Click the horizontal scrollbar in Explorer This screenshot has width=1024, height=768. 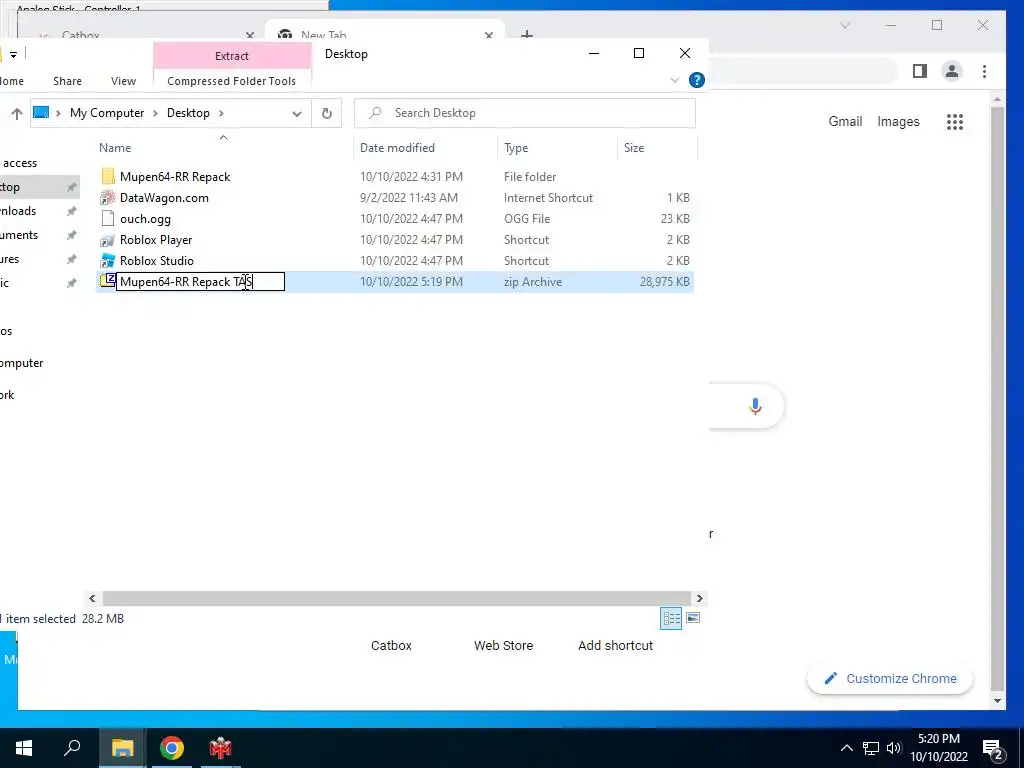[396, 598]
